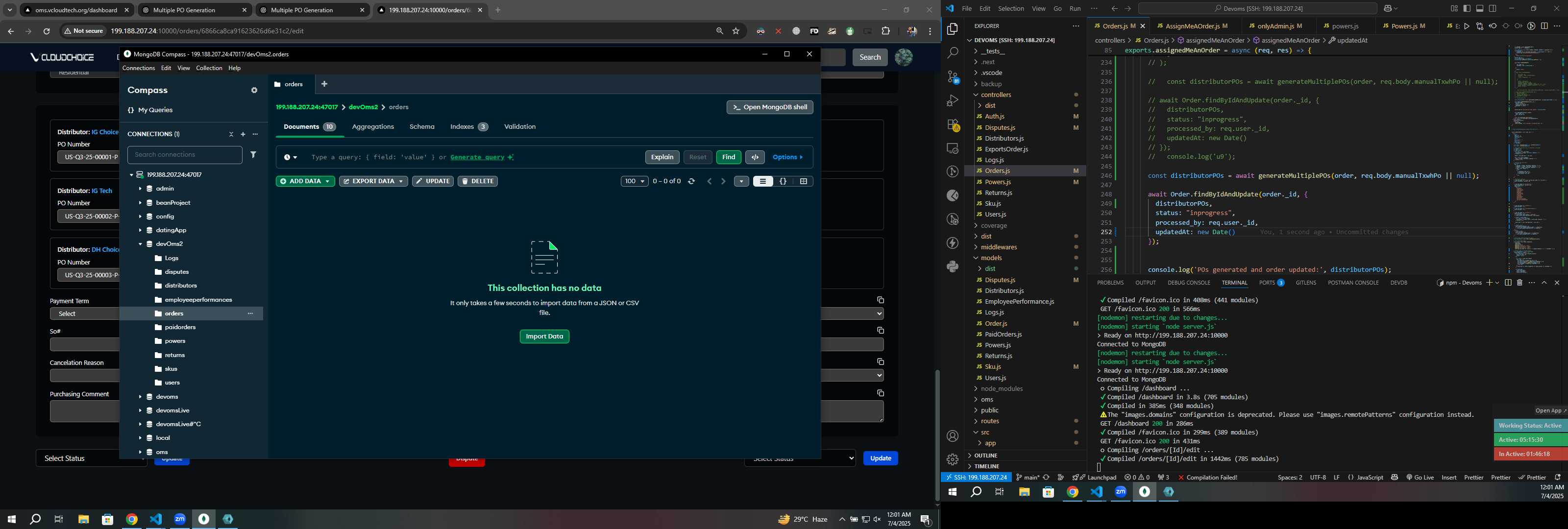The image size is (1568, 529).
Task: Collapse controllers folder in VS Code explorer
Action: pyautogui.click(x=997, y=95)
